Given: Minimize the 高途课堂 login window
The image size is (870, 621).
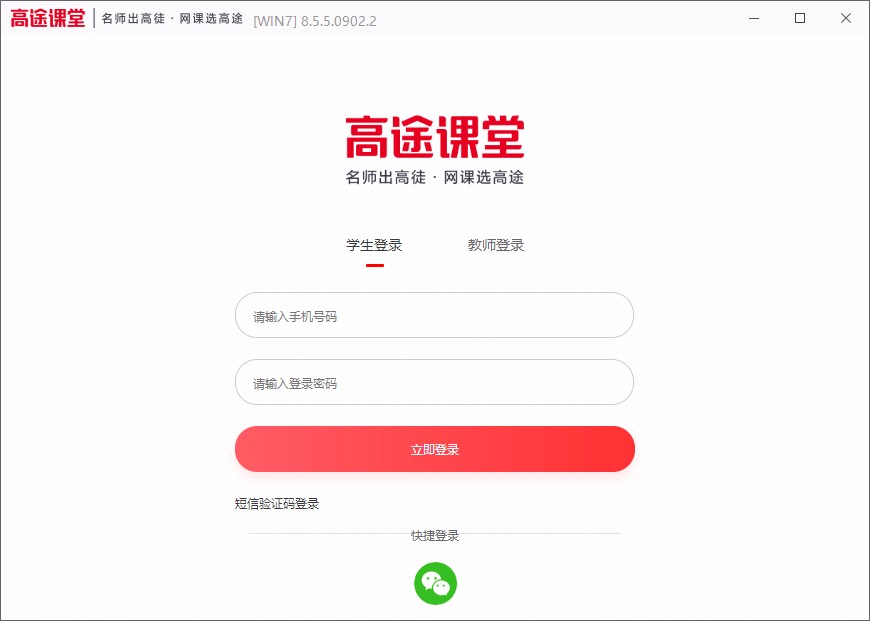Looking at the screenshot, I should pos(753,18).
